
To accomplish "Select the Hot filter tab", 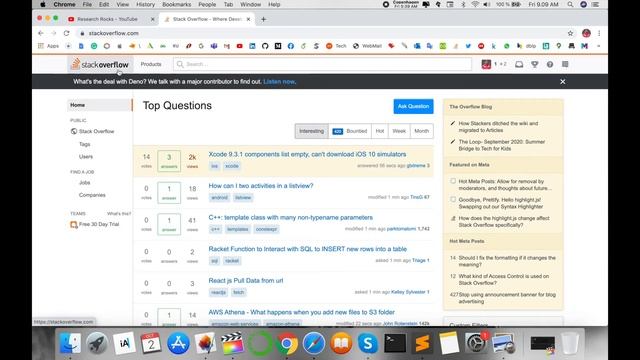I will pyautogui.click(x=380, y=131).
